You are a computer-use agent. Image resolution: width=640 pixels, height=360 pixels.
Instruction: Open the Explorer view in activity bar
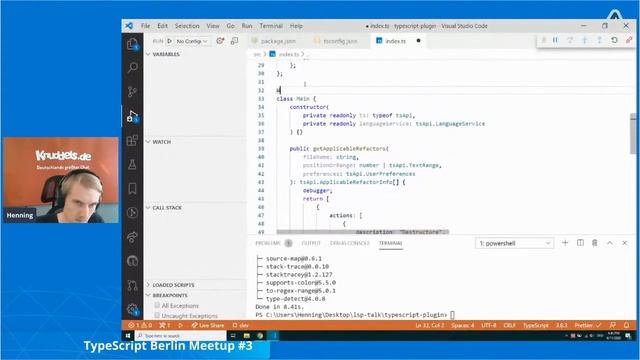point(132,44)
